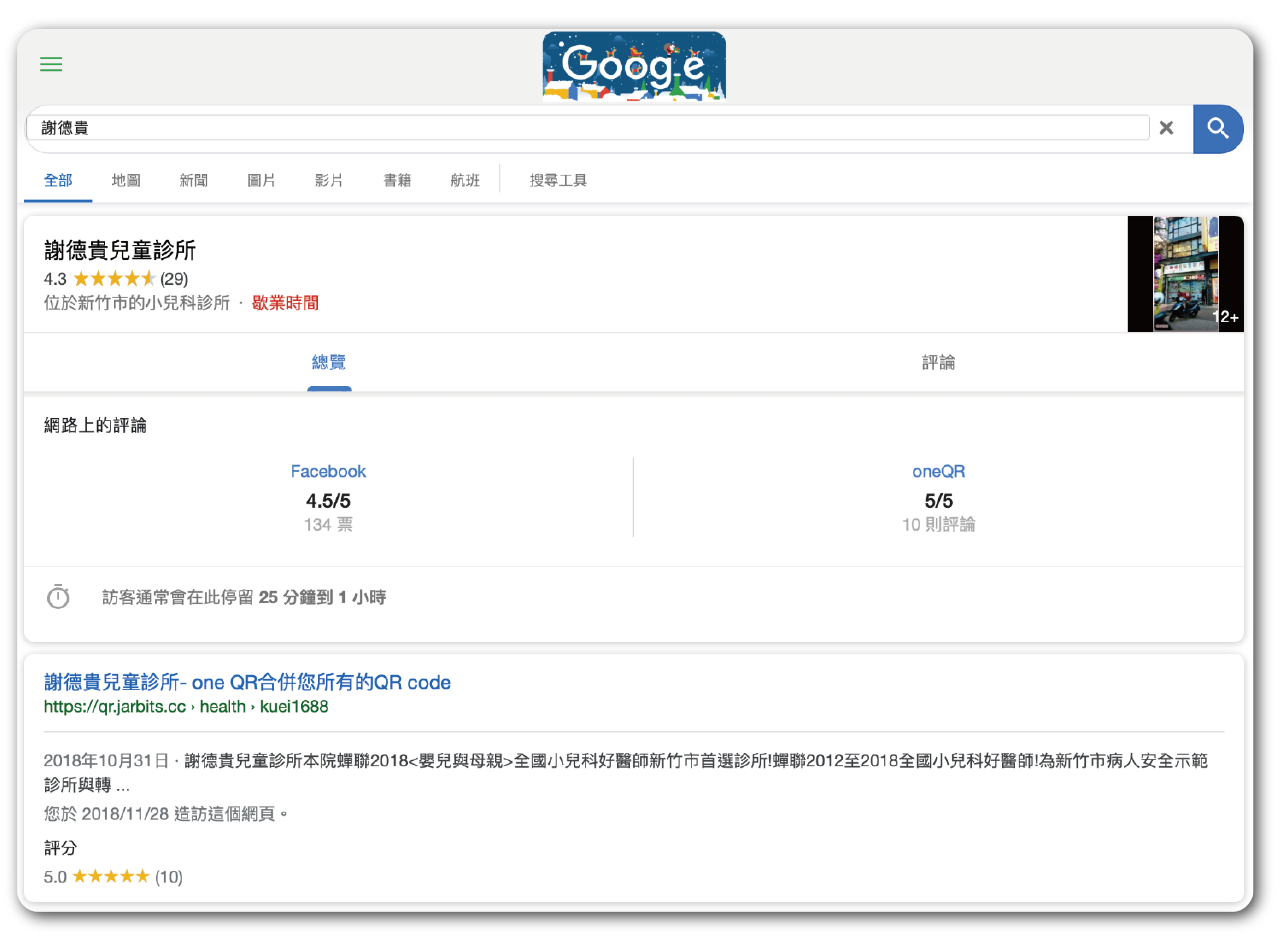Switch to the 評論 tab of the clinic card

pyautogui.click(x=938, y=362)
